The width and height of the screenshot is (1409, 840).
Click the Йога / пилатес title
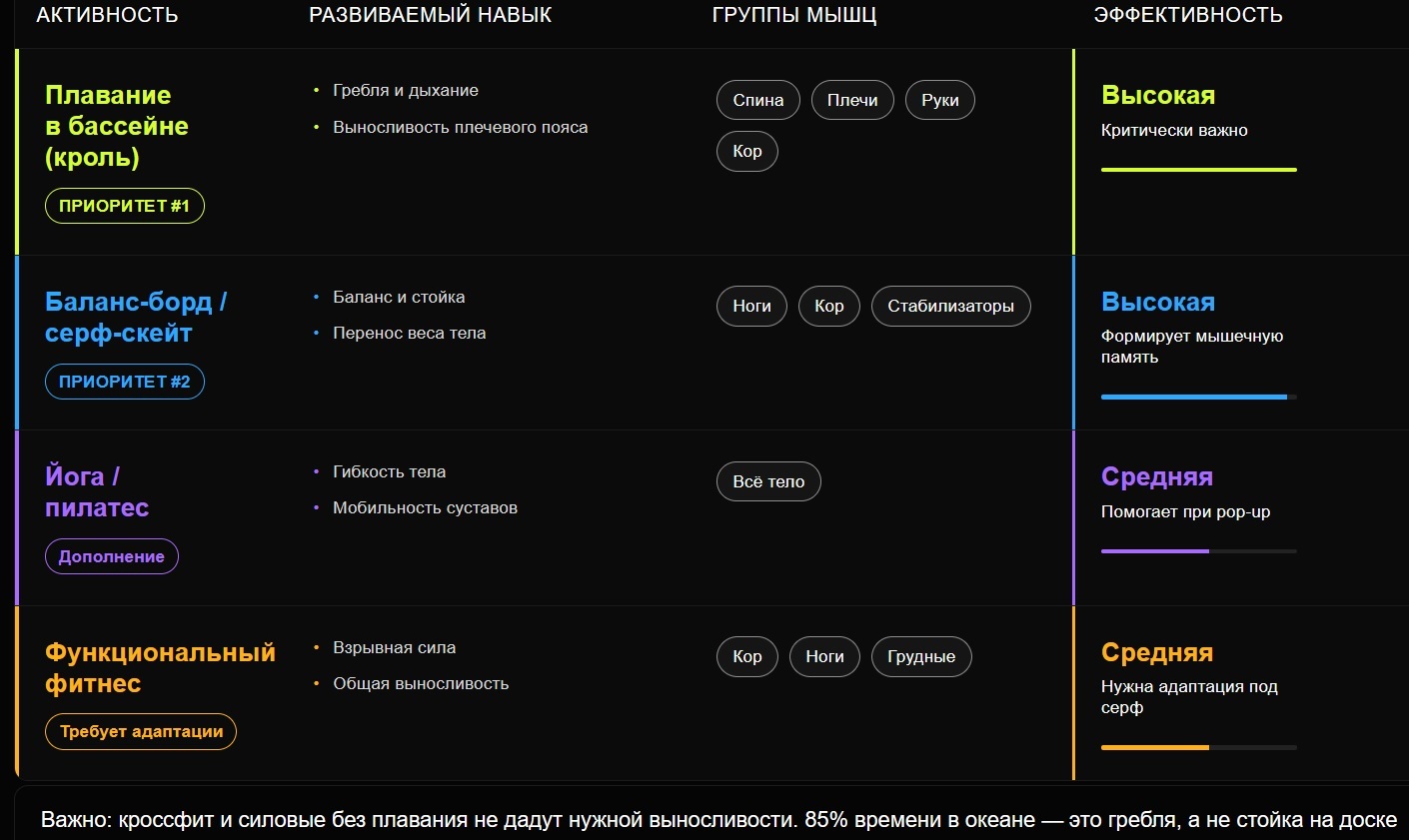pyautogui.click(x=97, y=491)
